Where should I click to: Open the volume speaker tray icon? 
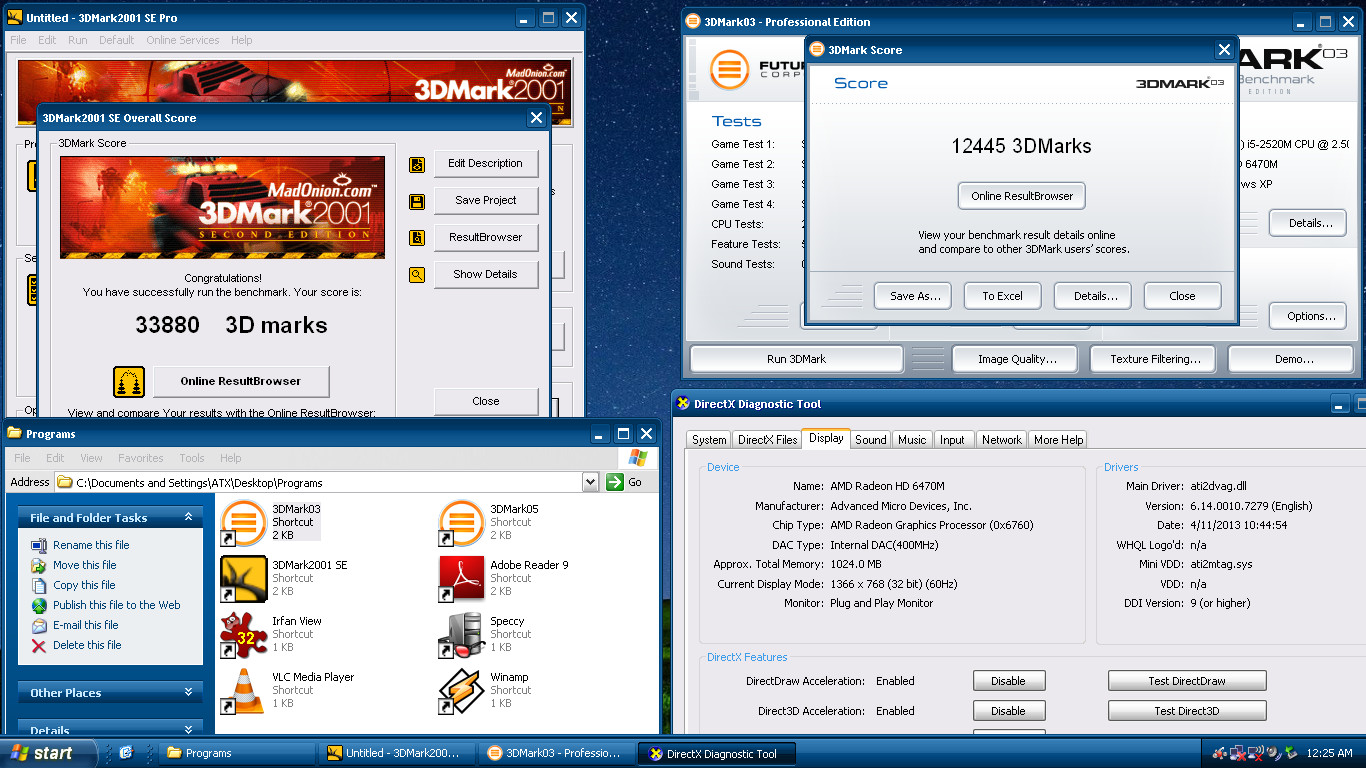(1273, 753)
